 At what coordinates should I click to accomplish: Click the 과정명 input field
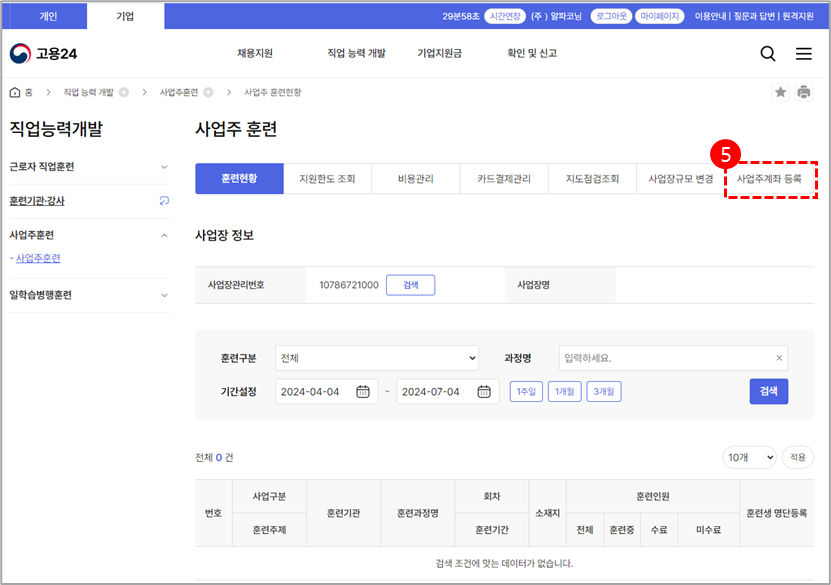[x=665, y=358]
